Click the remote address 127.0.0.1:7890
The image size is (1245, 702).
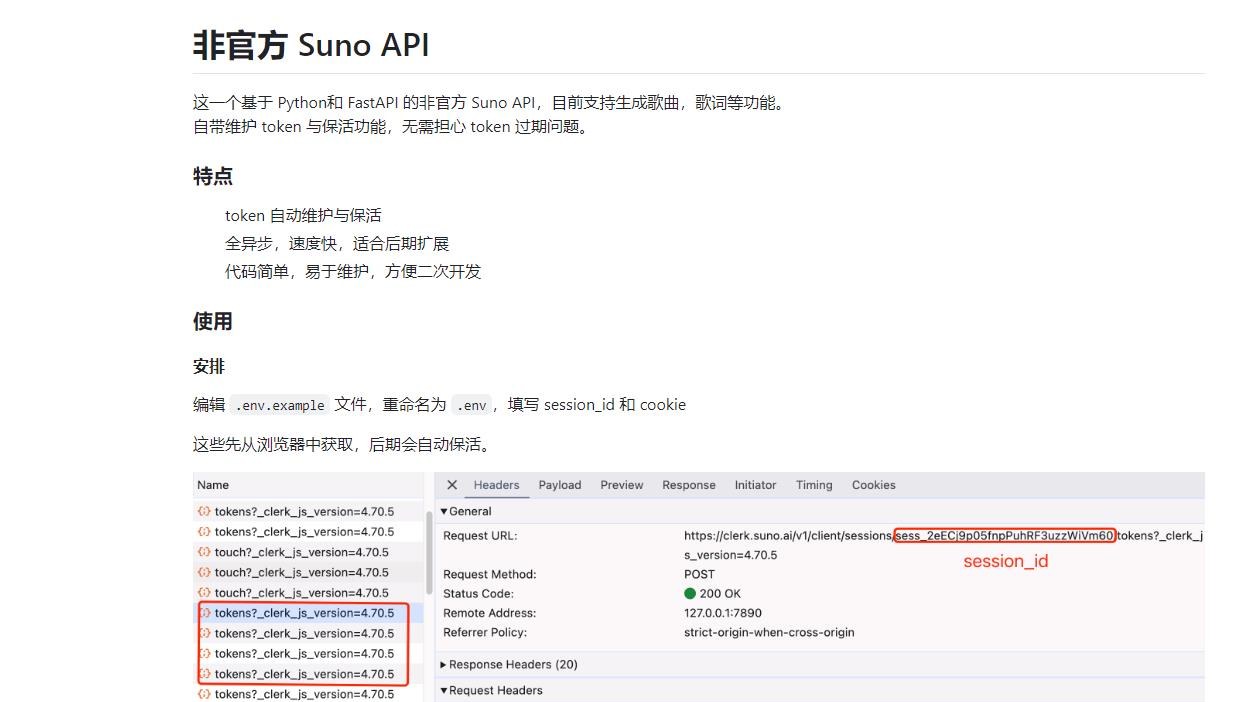point(723,613)
